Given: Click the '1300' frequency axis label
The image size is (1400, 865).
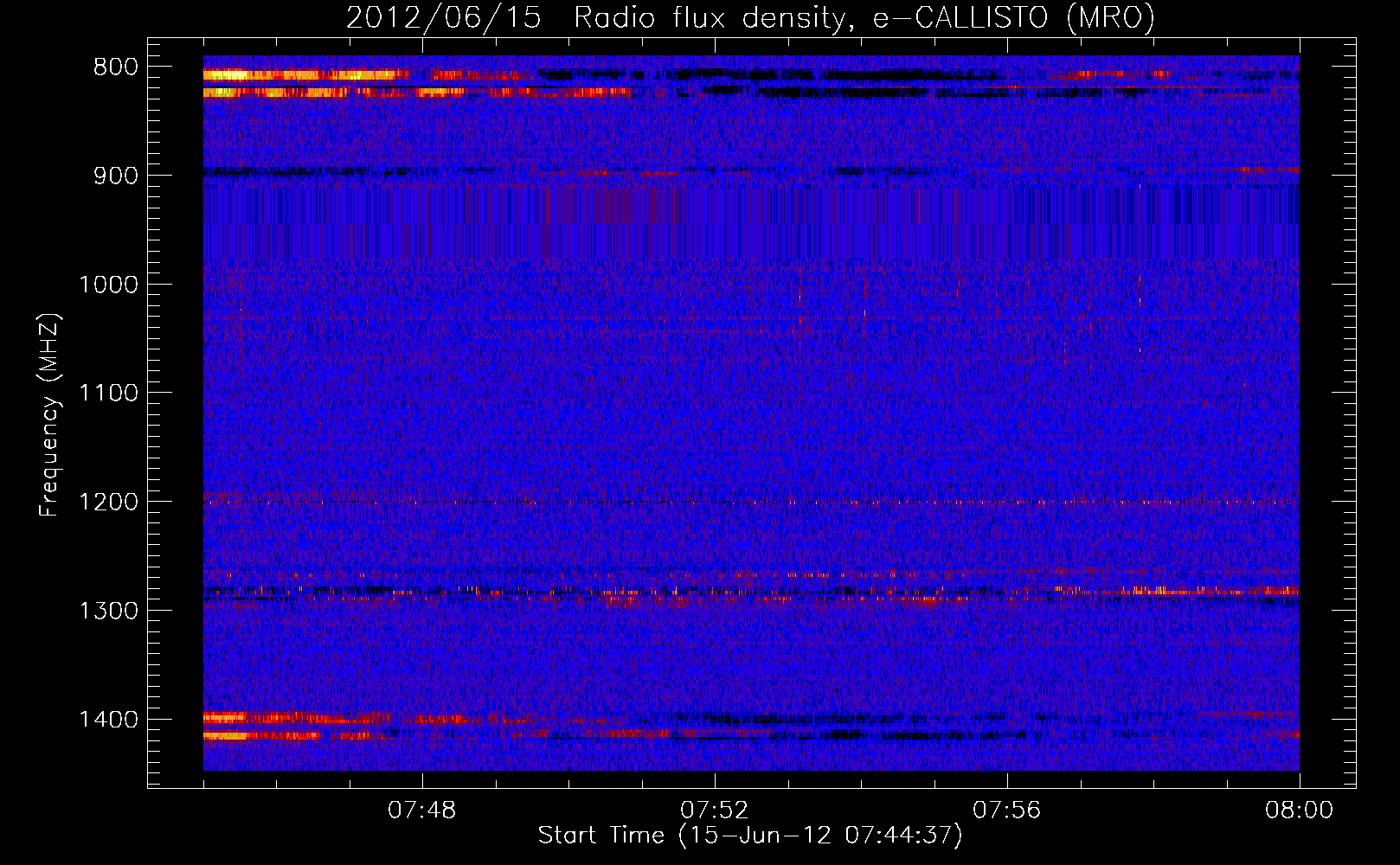Looking at the screenshot, I should coord(108,611).
